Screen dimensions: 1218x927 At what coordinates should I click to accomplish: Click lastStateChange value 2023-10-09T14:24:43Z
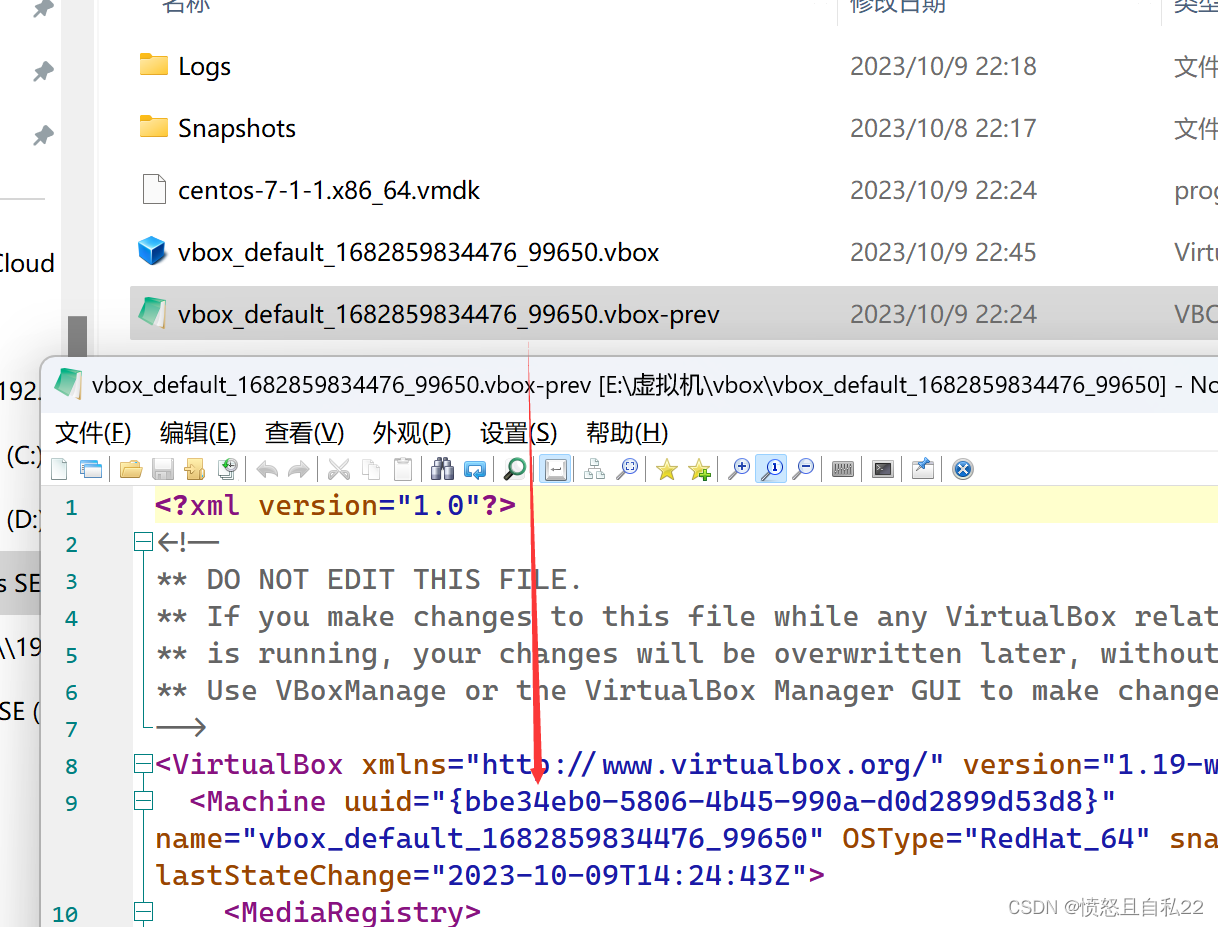coord(618,875)
